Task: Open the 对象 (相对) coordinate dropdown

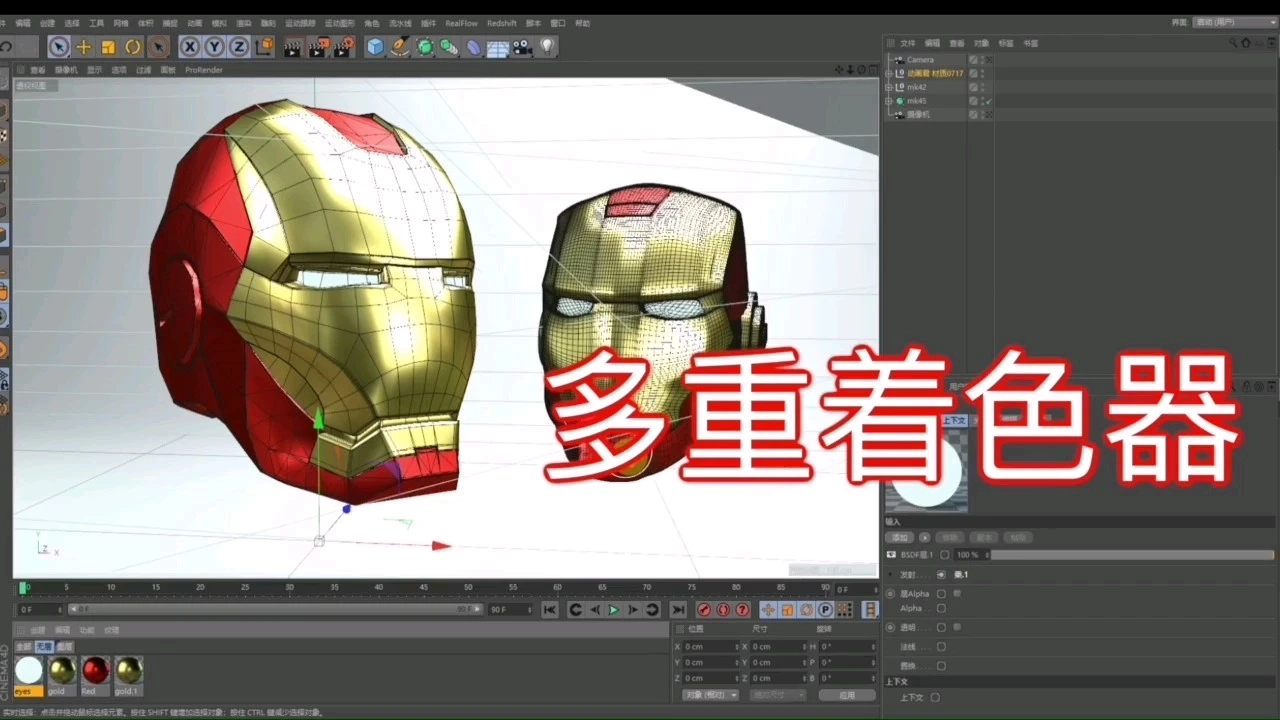Action: tap(710, 694)
